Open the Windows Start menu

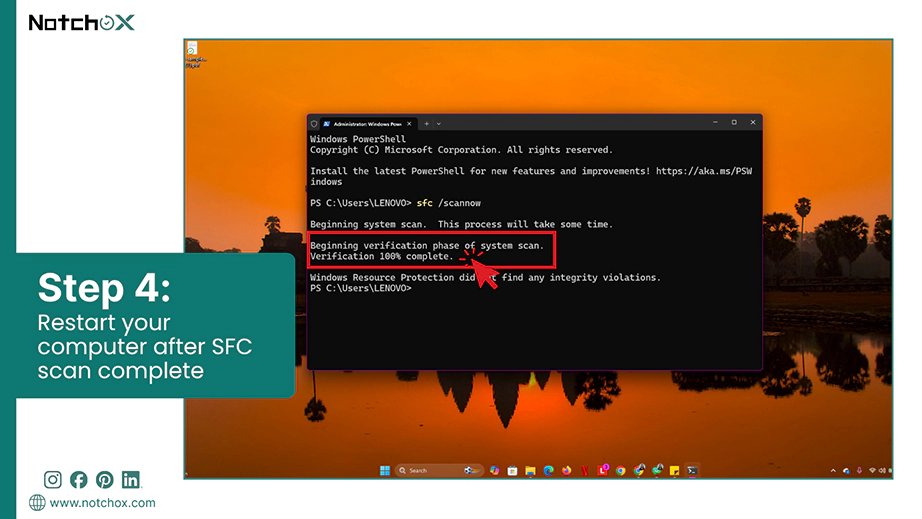(x=385, y=470)
